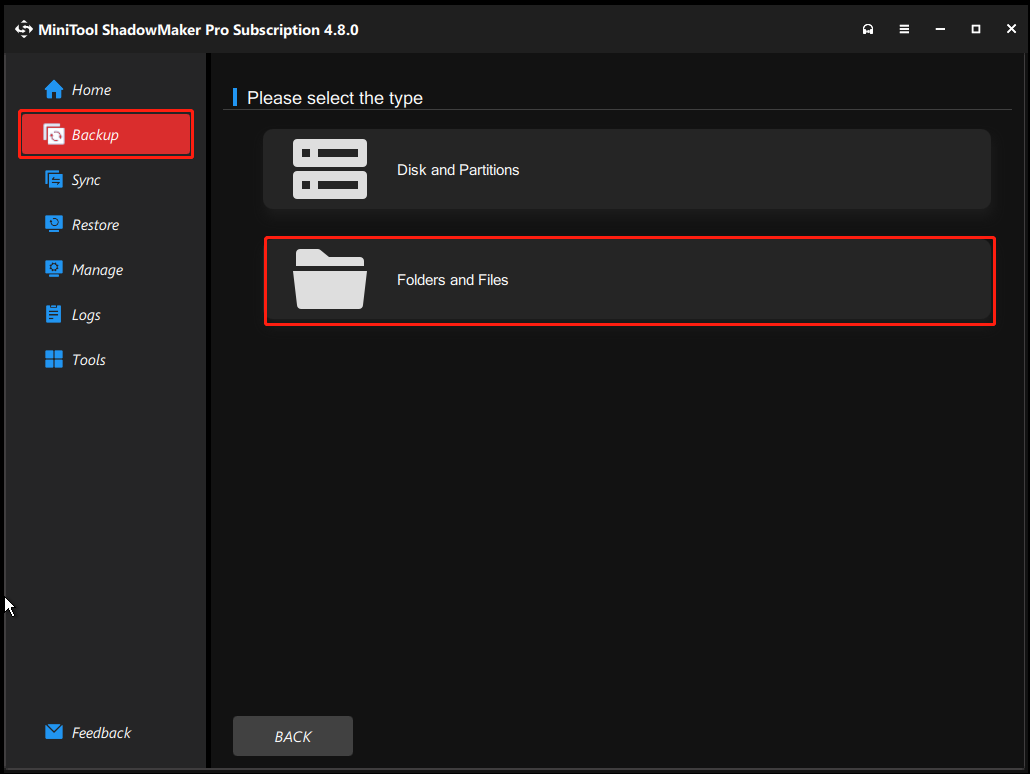
Task: Open the Manage section
Action: tap(95, 269)
